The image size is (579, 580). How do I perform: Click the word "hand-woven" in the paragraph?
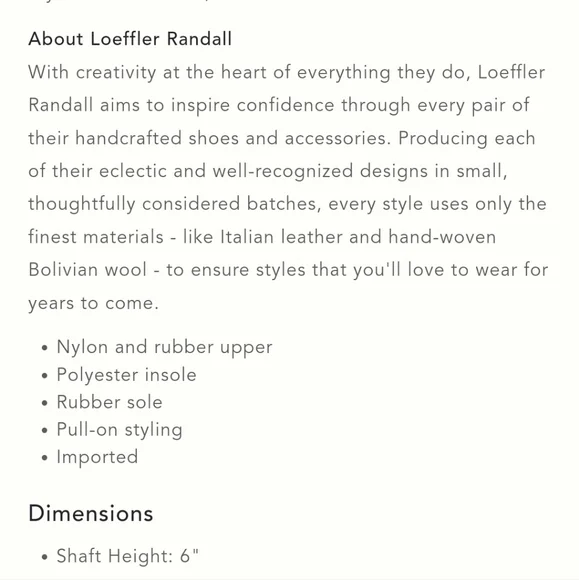click(442, 237)
